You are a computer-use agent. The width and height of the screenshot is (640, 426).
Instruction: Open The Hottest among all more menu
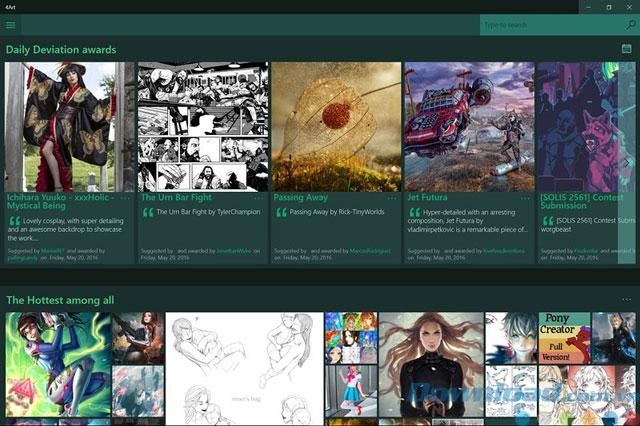click(627, 300)
